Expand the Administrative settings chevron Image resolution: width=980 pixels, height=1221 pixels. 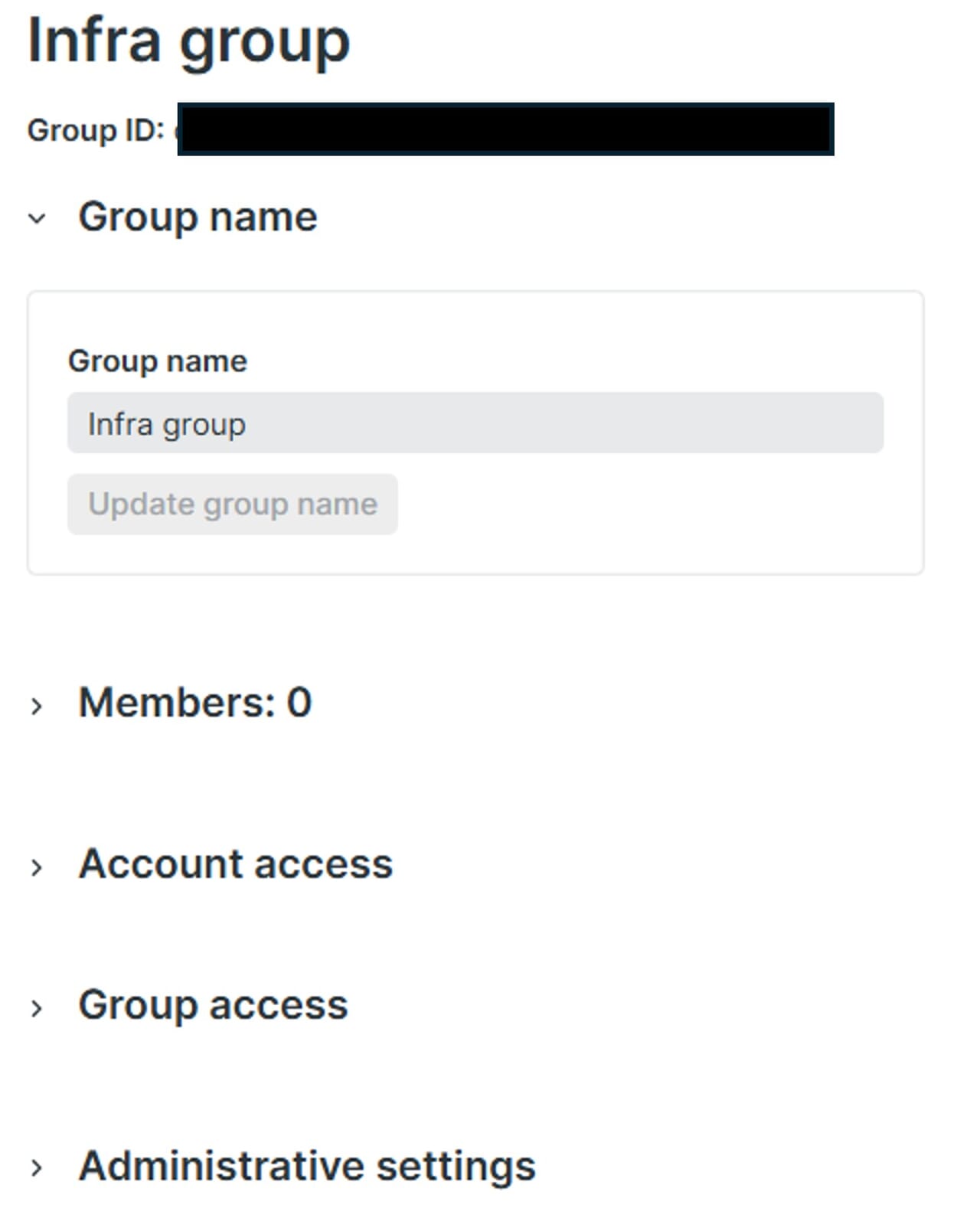37,1168
